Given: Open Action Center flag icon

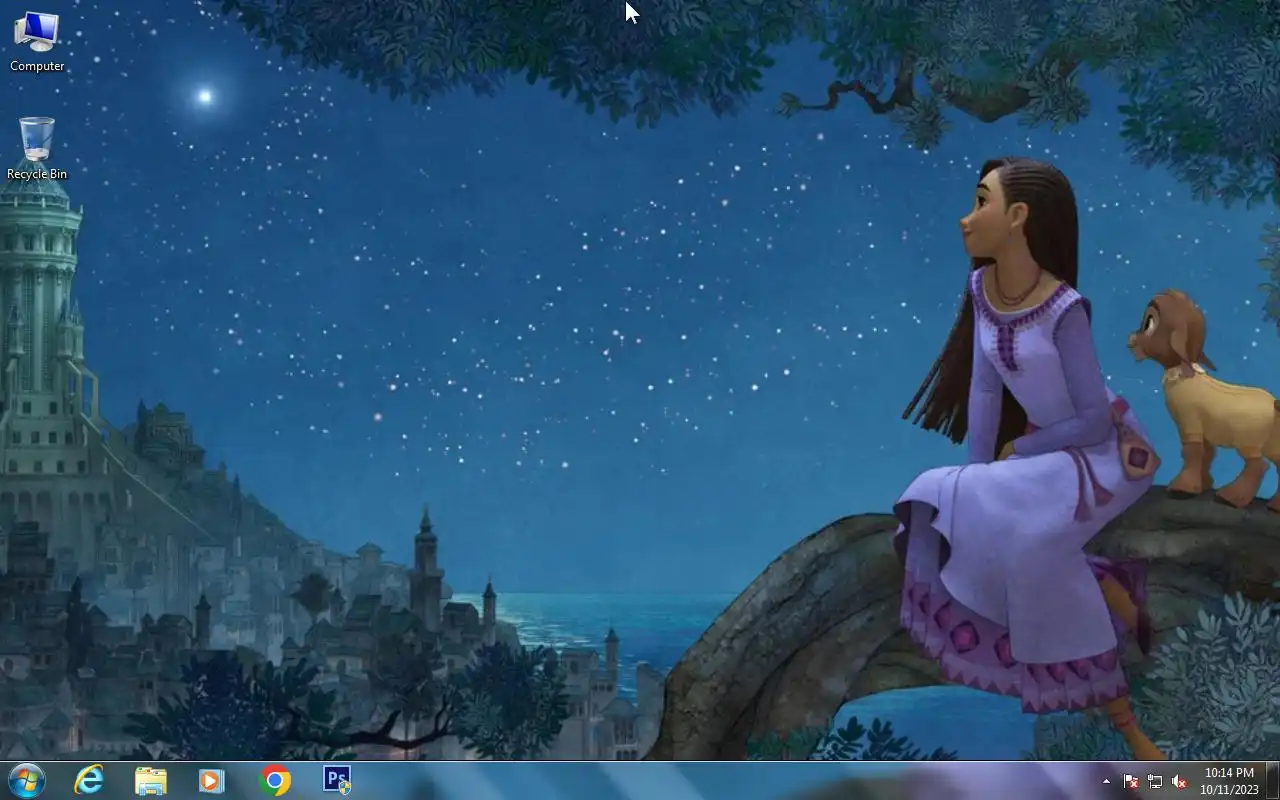Looking at the screenshot, I should click(x=1131, y=781).
